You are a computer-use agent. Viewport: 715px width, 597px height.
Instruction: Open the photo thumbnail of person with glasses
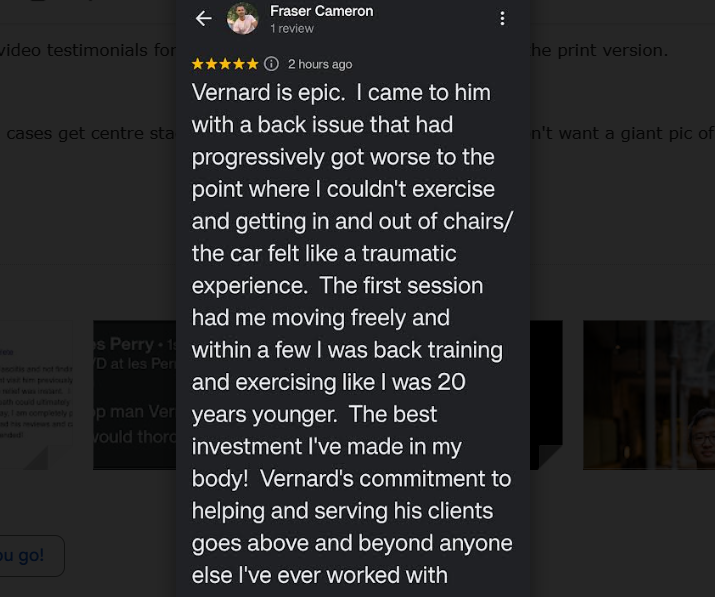point(650,395)
